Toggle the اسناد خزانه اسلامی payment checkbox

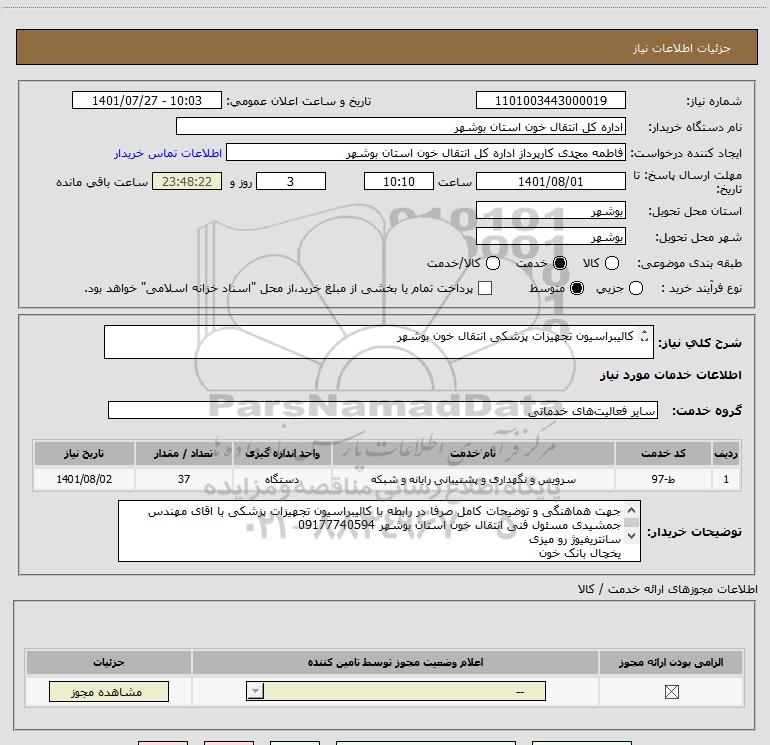click(485, 288)
